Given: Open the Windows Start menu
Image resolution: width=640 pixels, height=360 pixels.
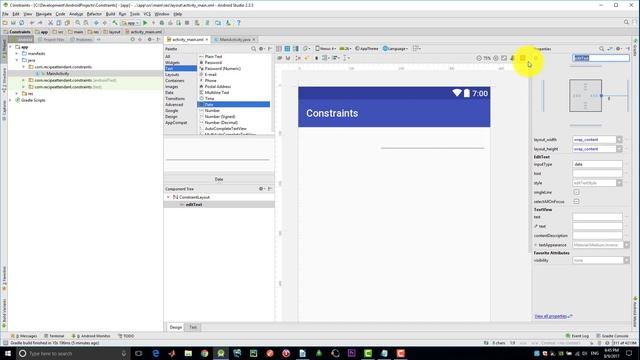Looking at the screenshot, I should point(7,353).
